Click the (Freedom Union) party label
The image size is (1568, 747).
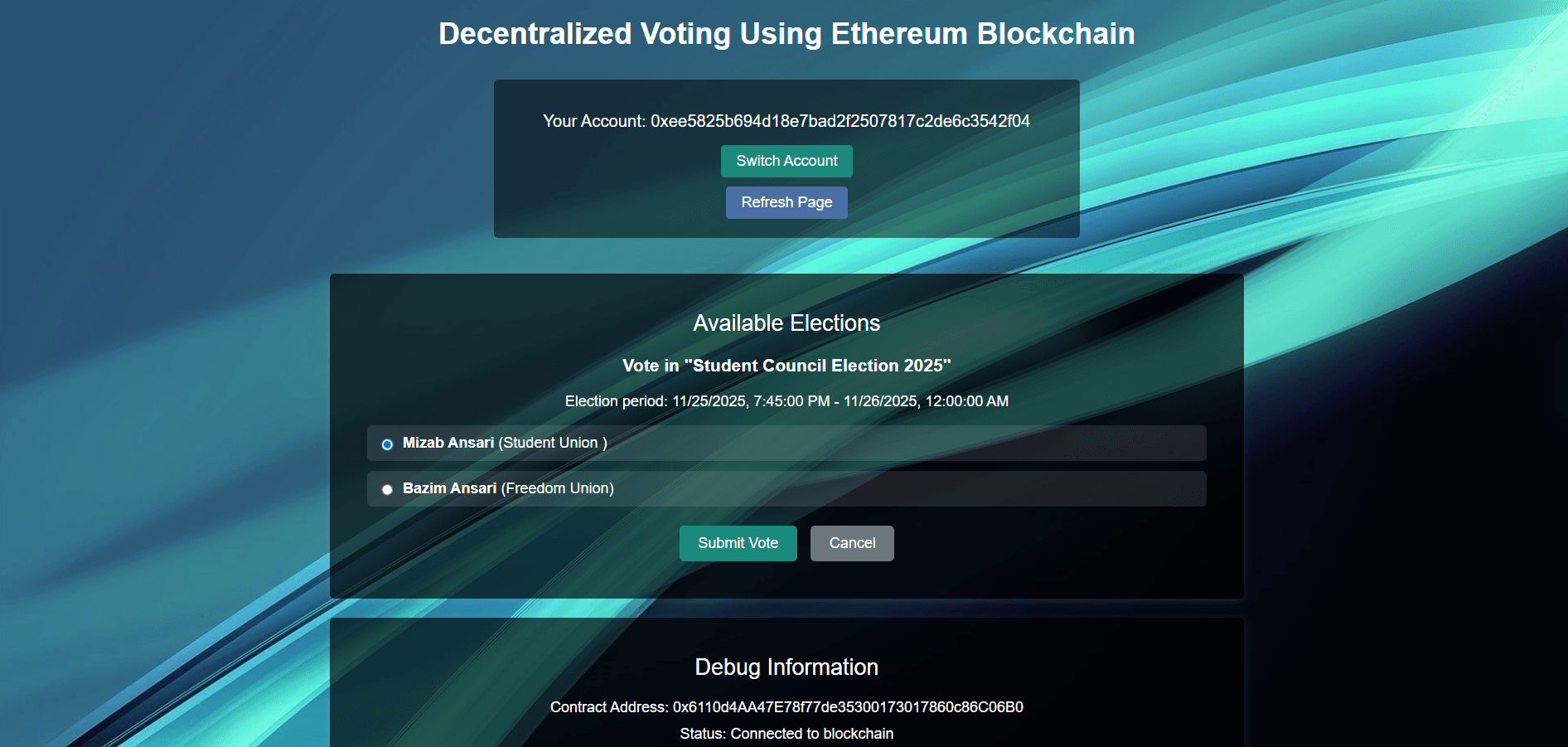557,488
